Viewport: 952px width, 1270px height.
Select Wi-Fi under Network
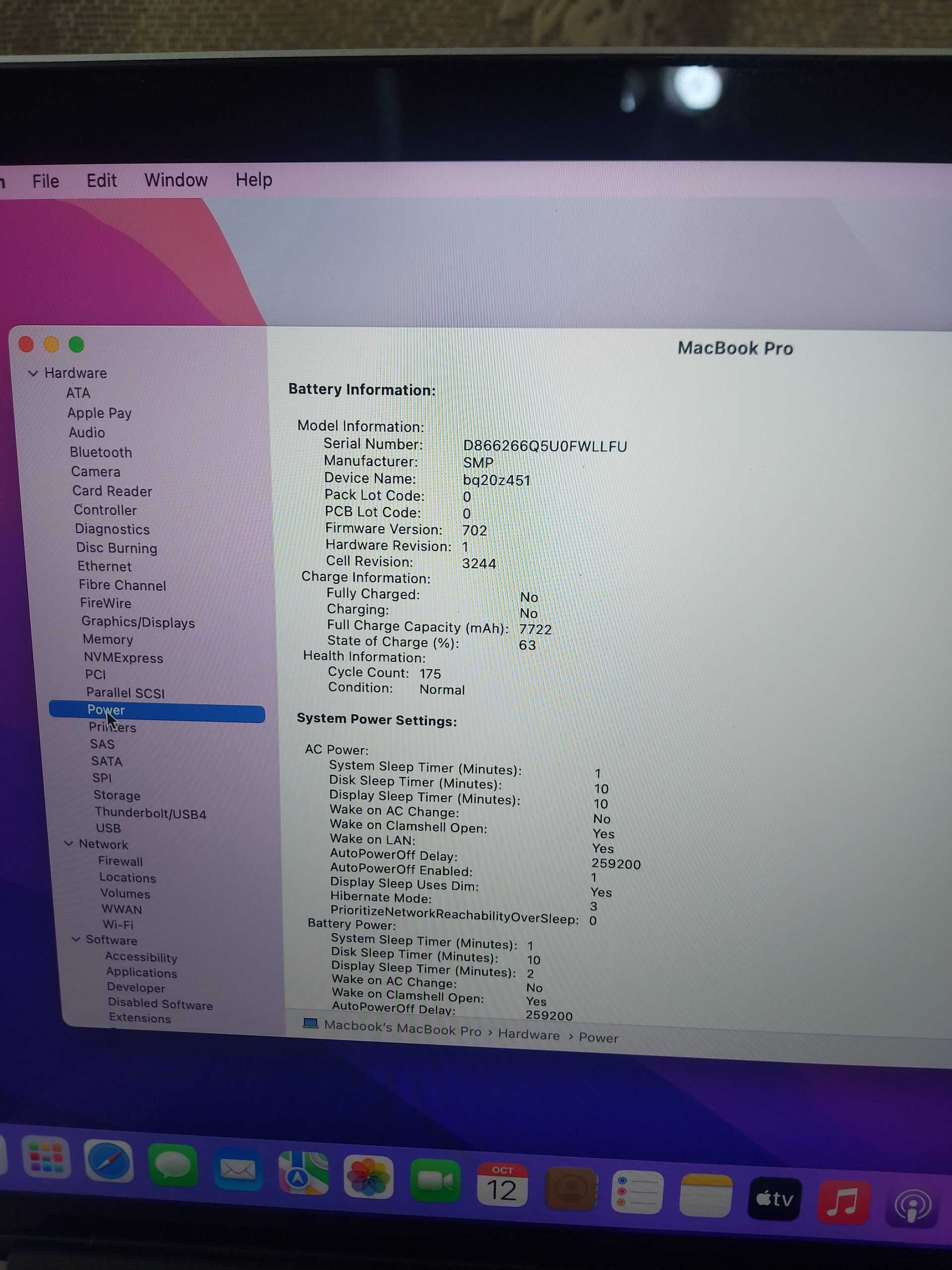click(118, 924)
